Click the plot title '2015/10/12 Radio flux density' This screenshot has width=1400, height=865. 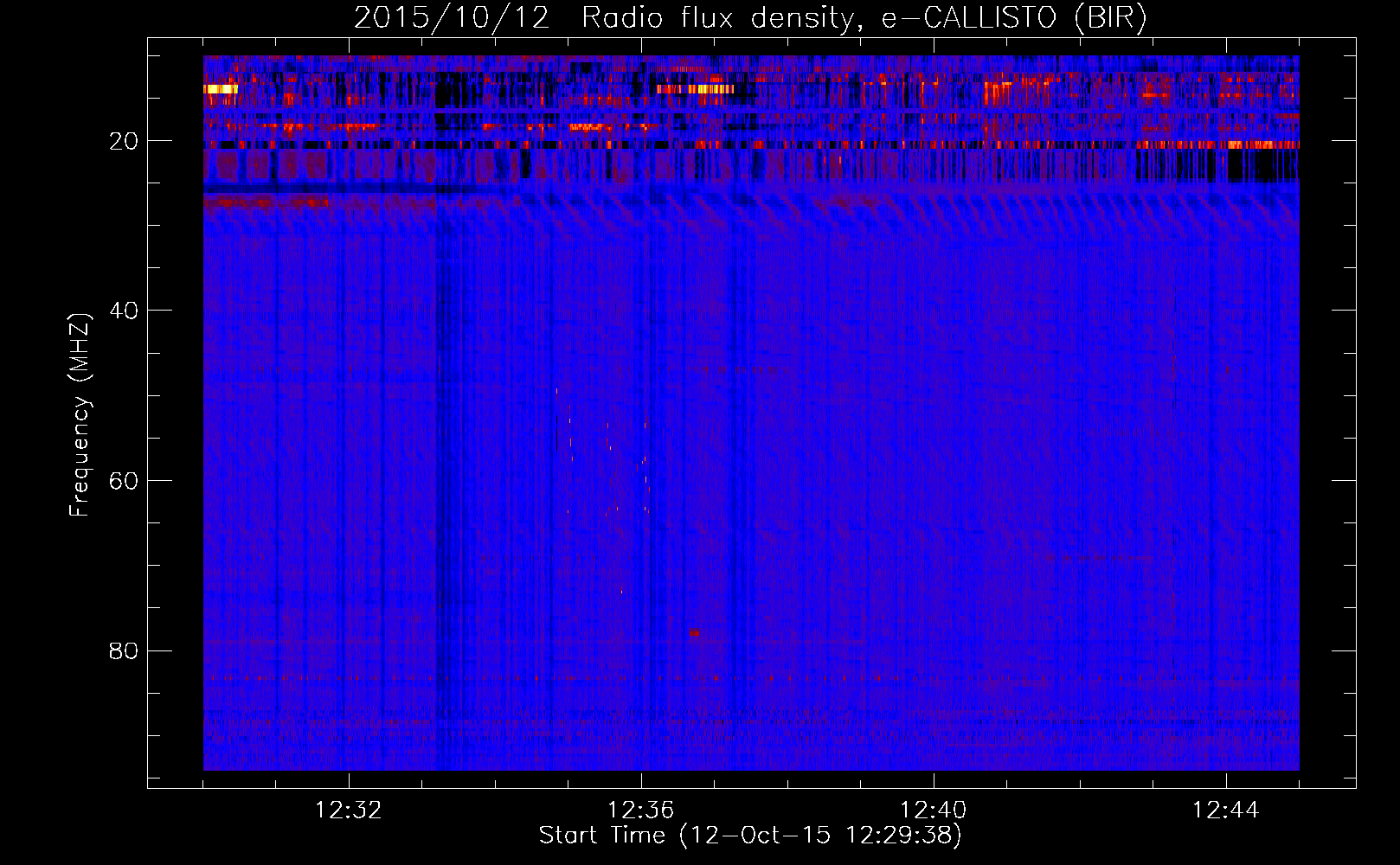(749, 18)
